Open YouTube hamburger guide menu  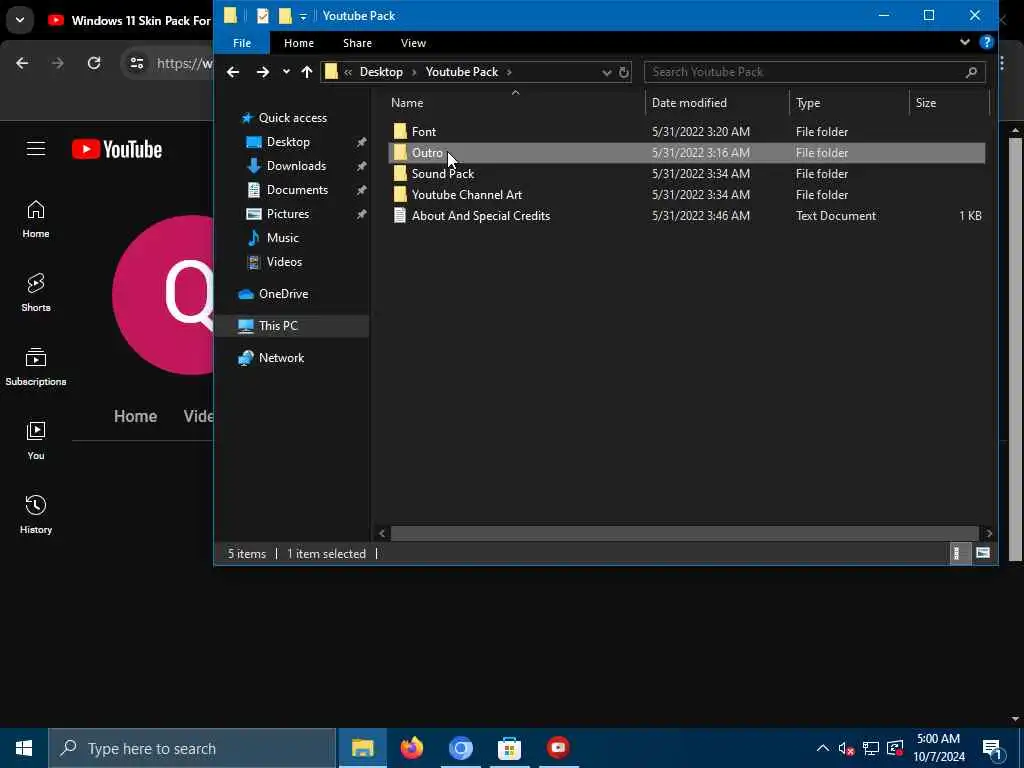point(36,149)
